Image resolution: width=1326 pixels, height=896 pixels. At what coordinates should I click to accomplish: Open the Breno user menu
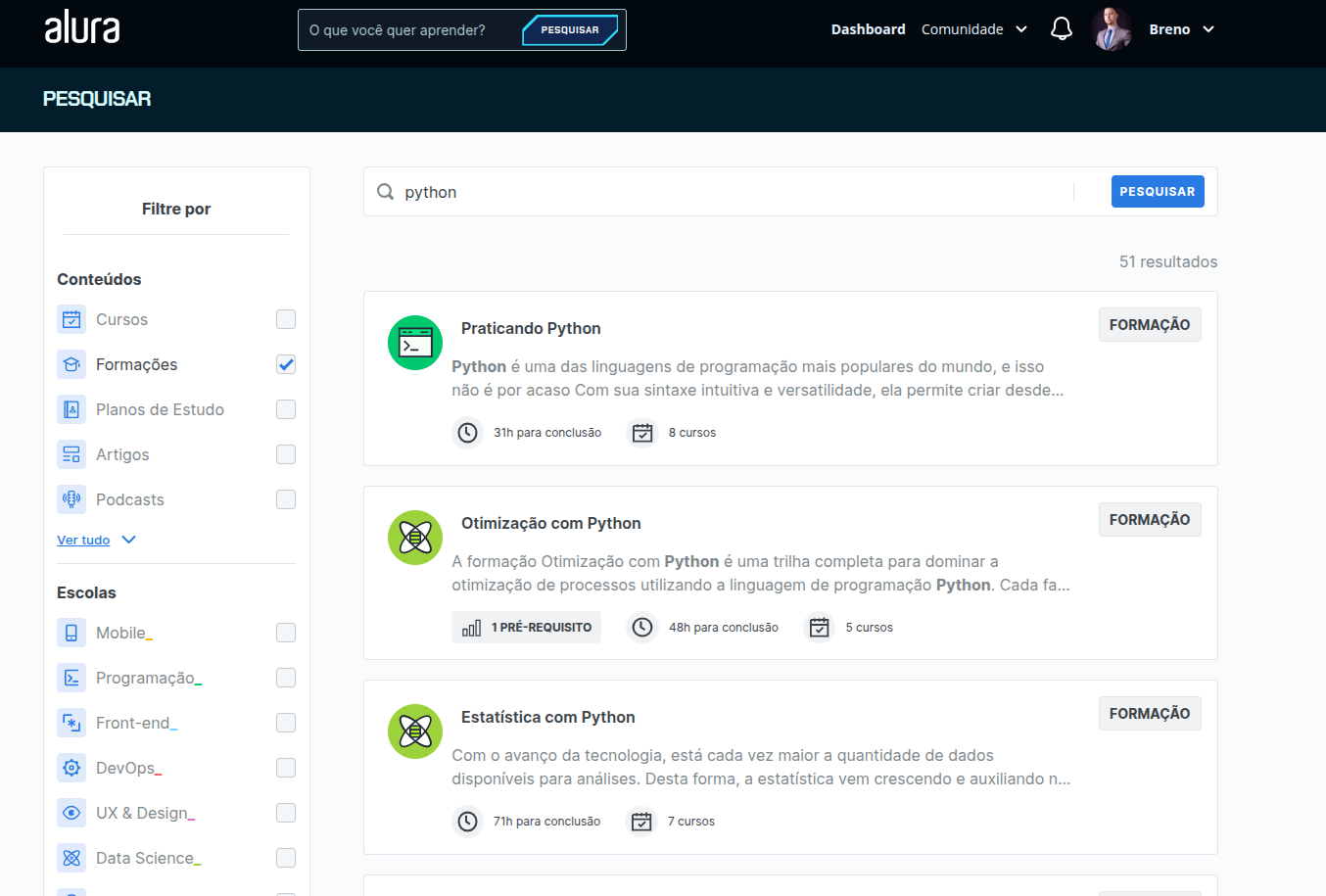[x=1182, y=29]
